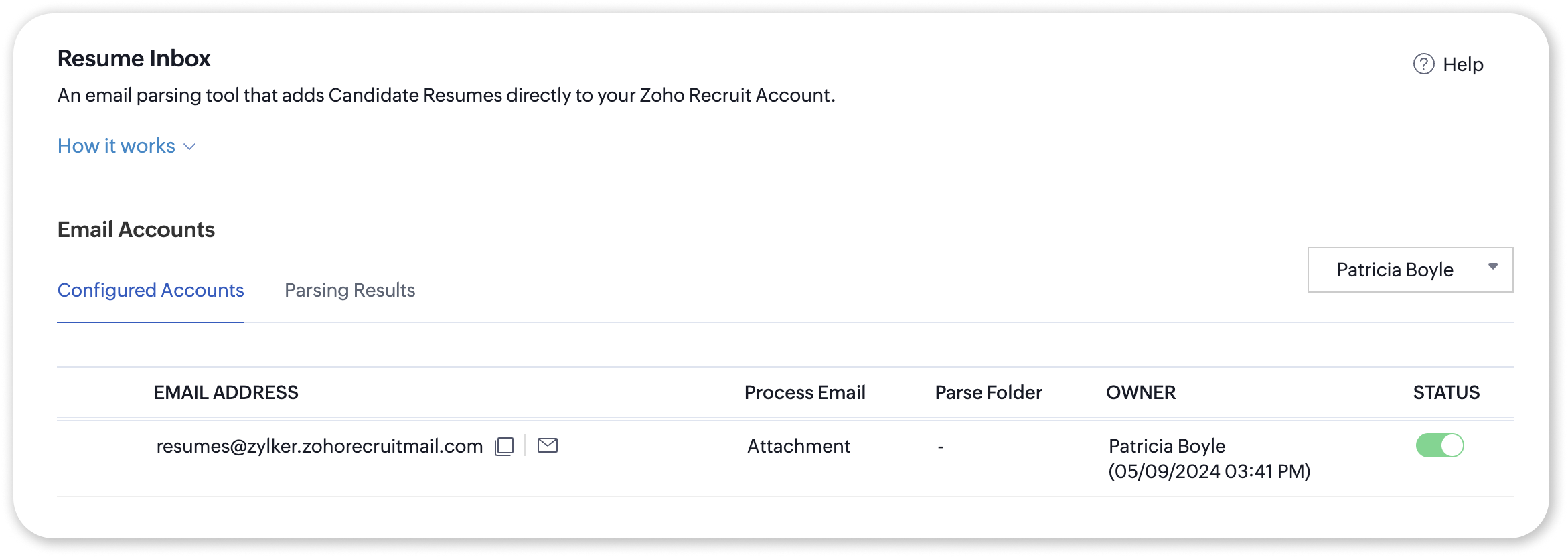1568x557 pixels.
Task: Click the dropdown arrow in the user selector
Action: (1492, 266)
